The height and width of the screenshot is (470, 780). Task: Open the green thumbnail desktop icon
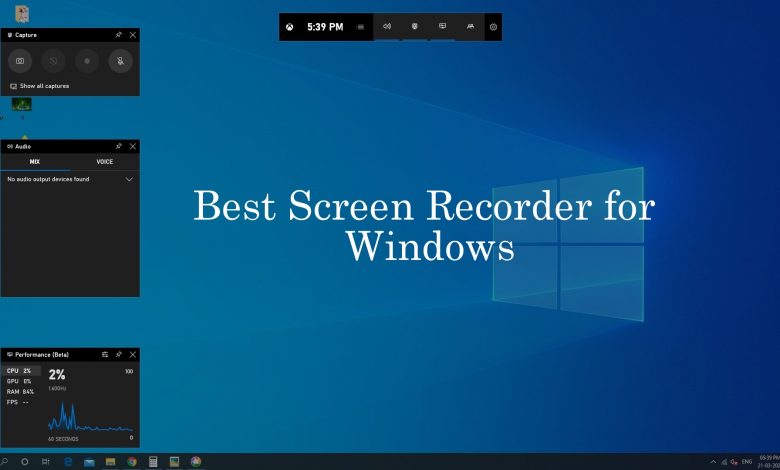pyautogui.click(x=21, y=104)
